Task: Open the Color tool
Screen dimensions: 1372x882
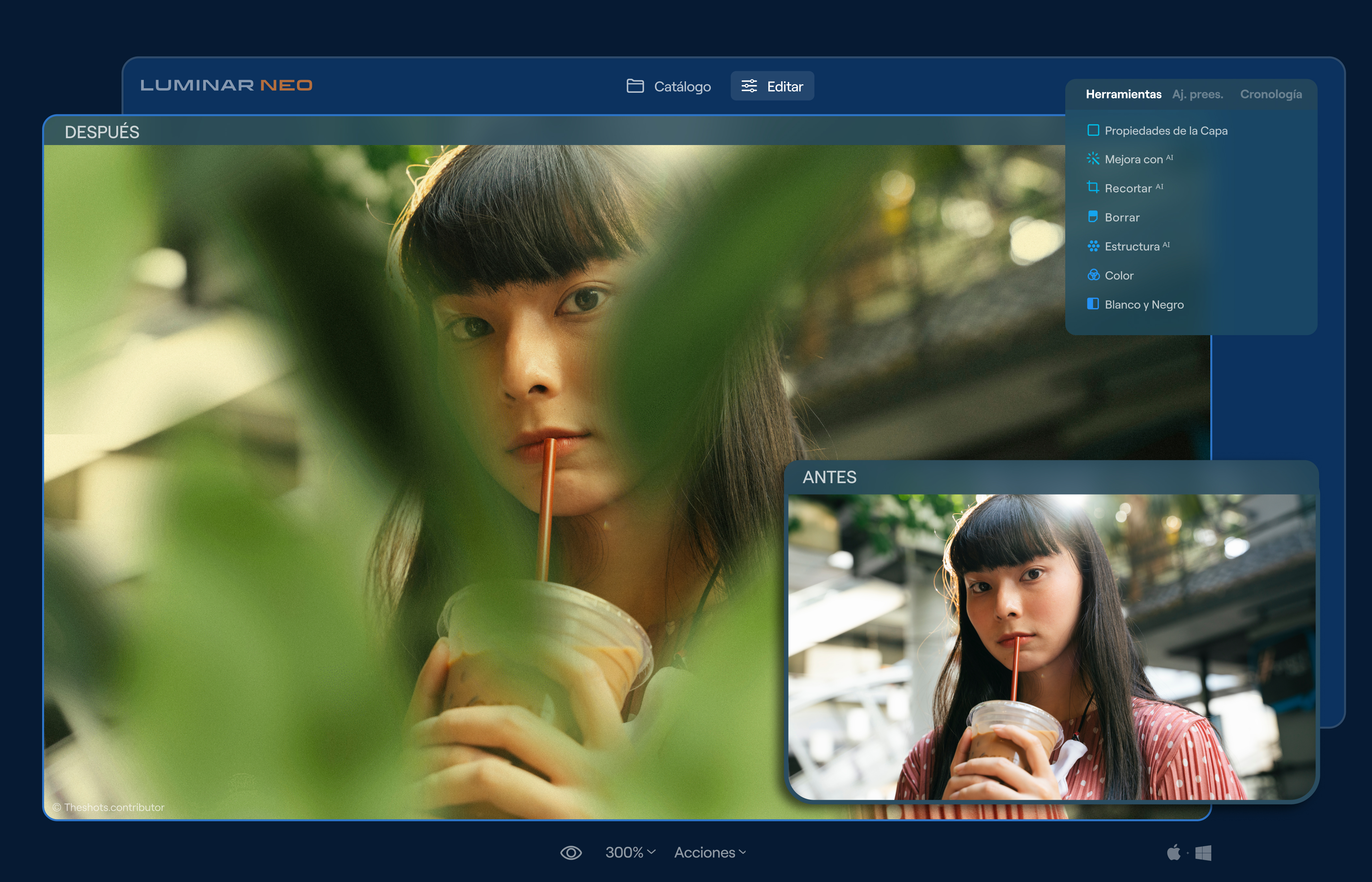Action: click(1111, 275)
